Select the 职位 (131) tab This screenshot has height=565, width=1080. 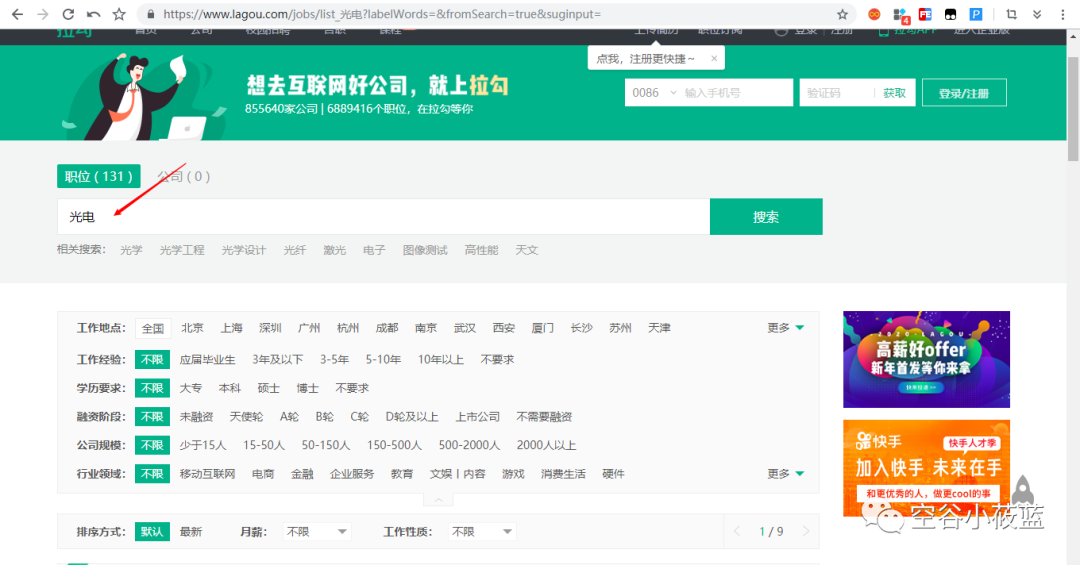tap(98, 176)
